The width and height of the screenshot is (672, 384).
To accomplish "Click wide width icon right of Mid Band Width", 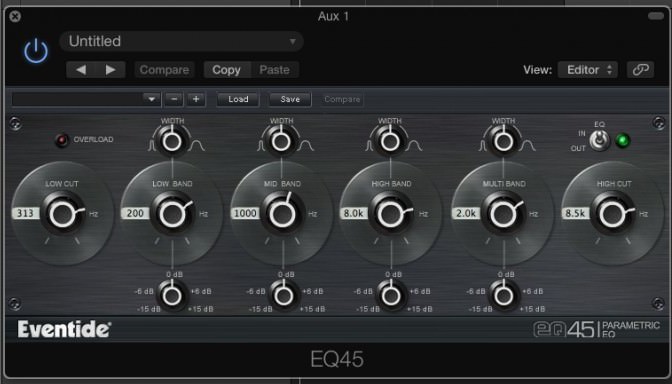I will 307,146.
